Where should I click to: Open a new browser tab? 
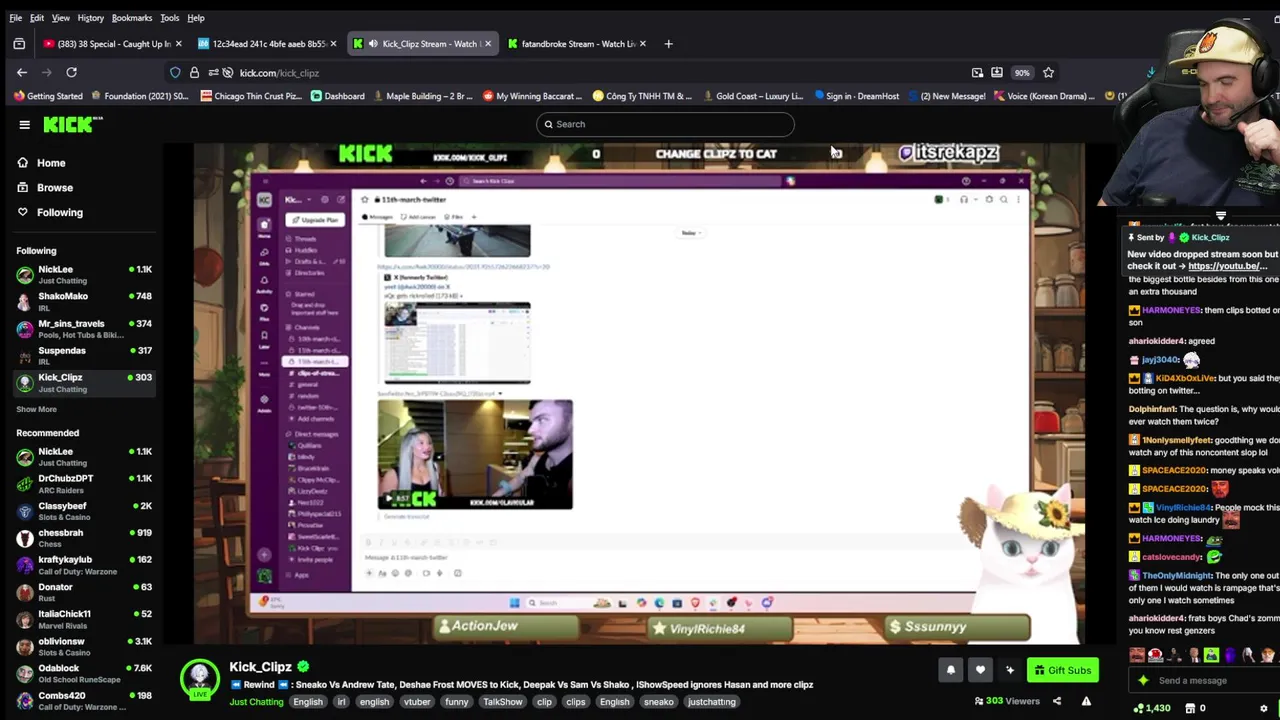(669, 44)
